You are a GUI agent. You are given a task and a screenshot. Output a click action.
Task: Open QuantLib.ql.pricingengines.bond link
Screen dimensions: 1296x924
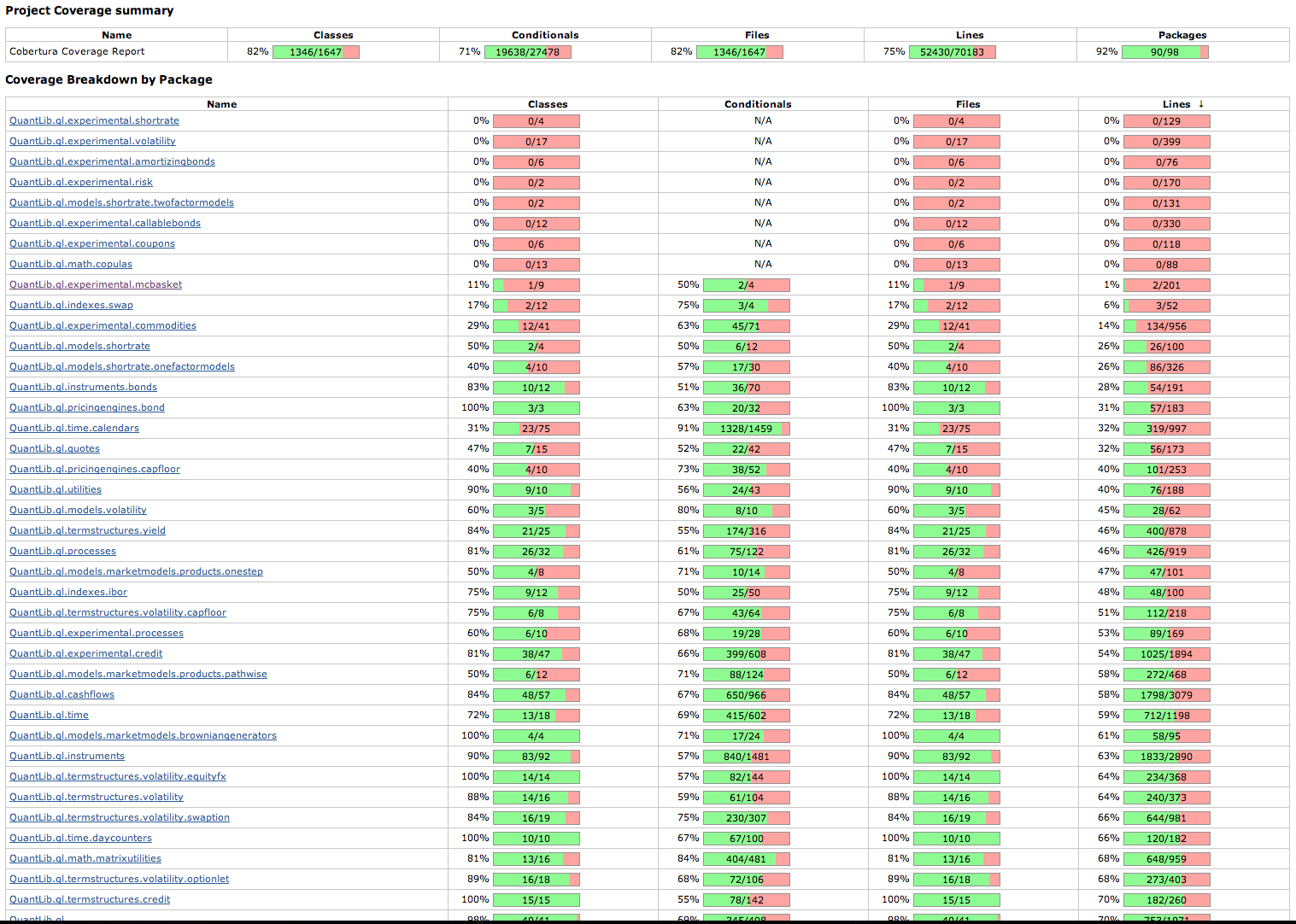[x=87, y=408]
